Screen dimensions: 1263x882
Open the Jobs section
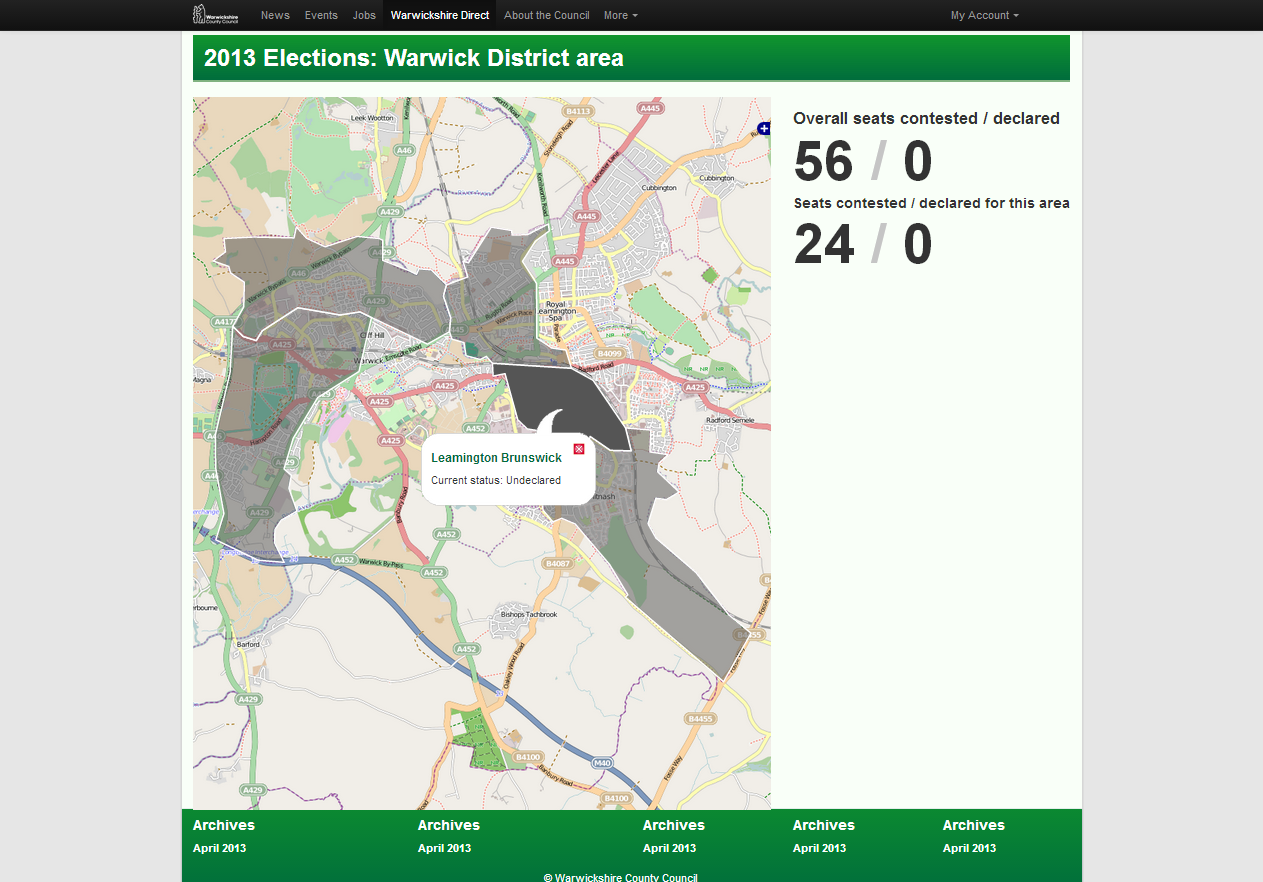364,15
